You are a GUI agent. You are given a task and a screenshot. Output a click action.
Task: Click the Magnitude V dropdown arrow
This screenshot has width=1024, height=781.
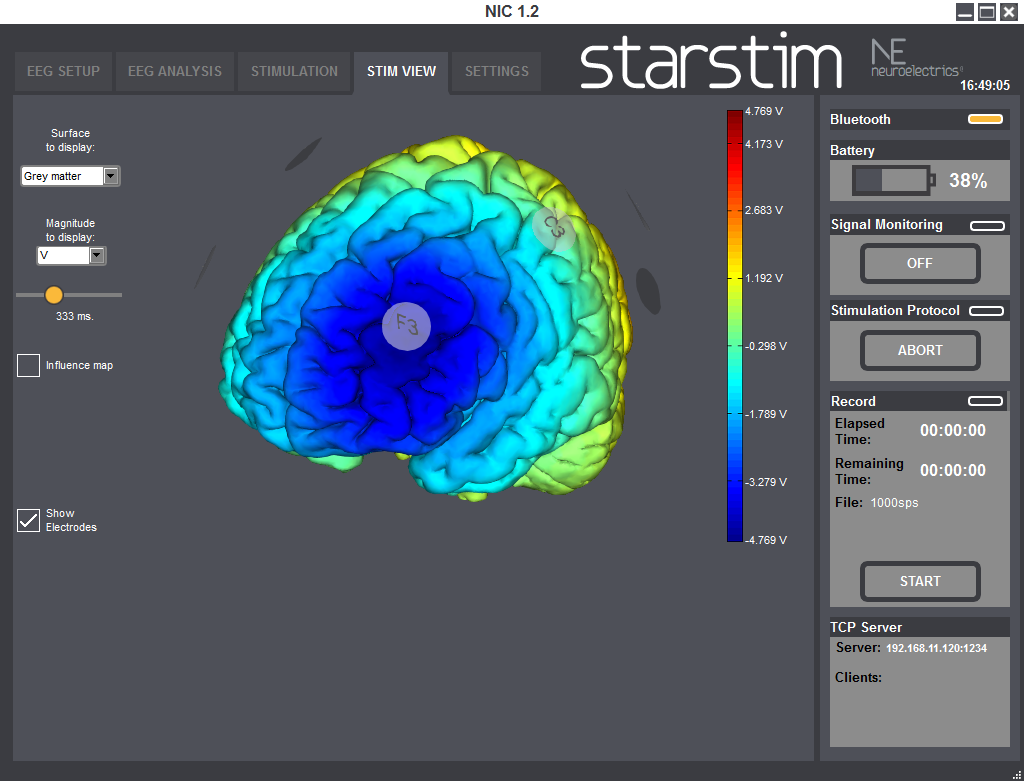click(x=97, y=255)
